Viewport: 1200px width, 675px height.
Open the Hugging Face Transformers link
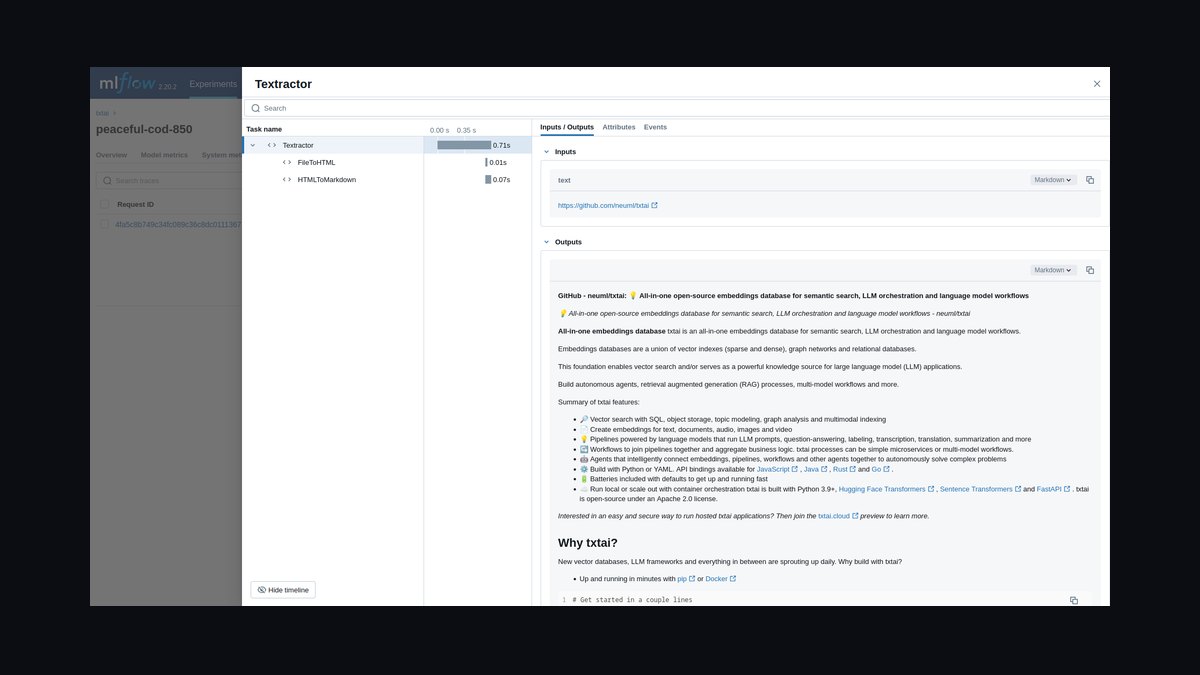(886, 489)
